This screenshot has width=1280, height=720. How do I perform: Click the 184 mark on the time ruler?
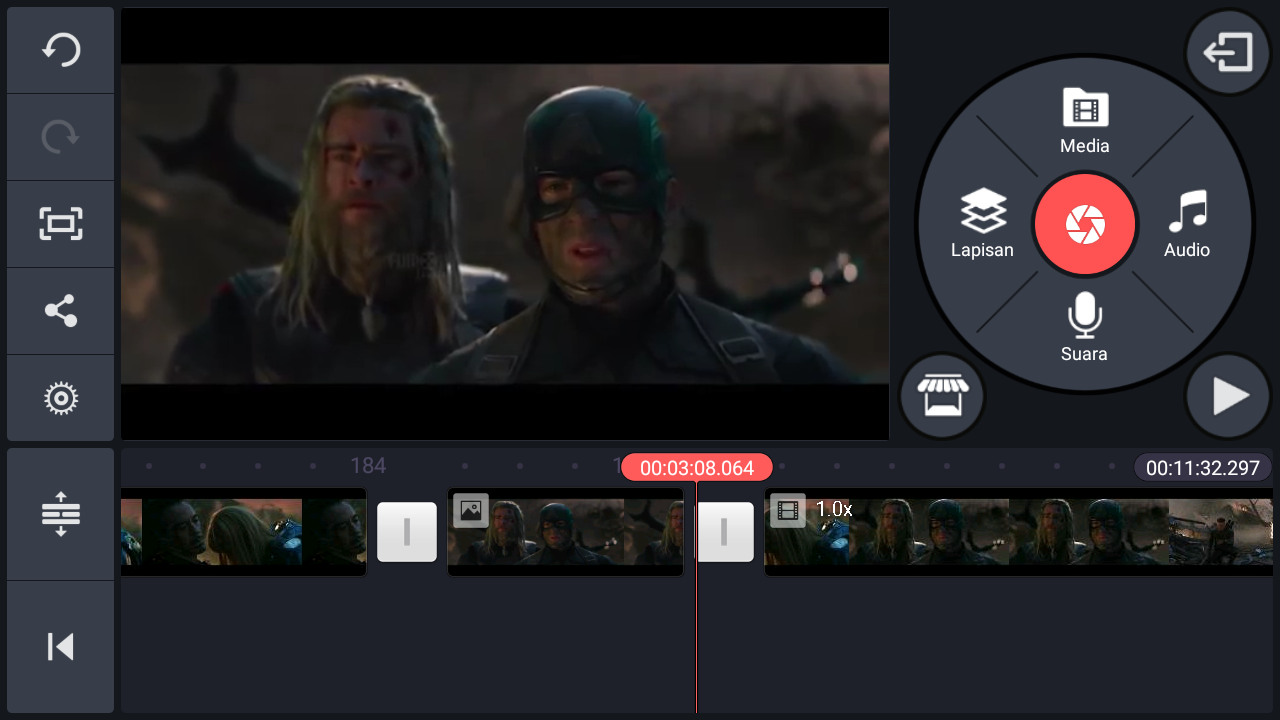point(368,466)
